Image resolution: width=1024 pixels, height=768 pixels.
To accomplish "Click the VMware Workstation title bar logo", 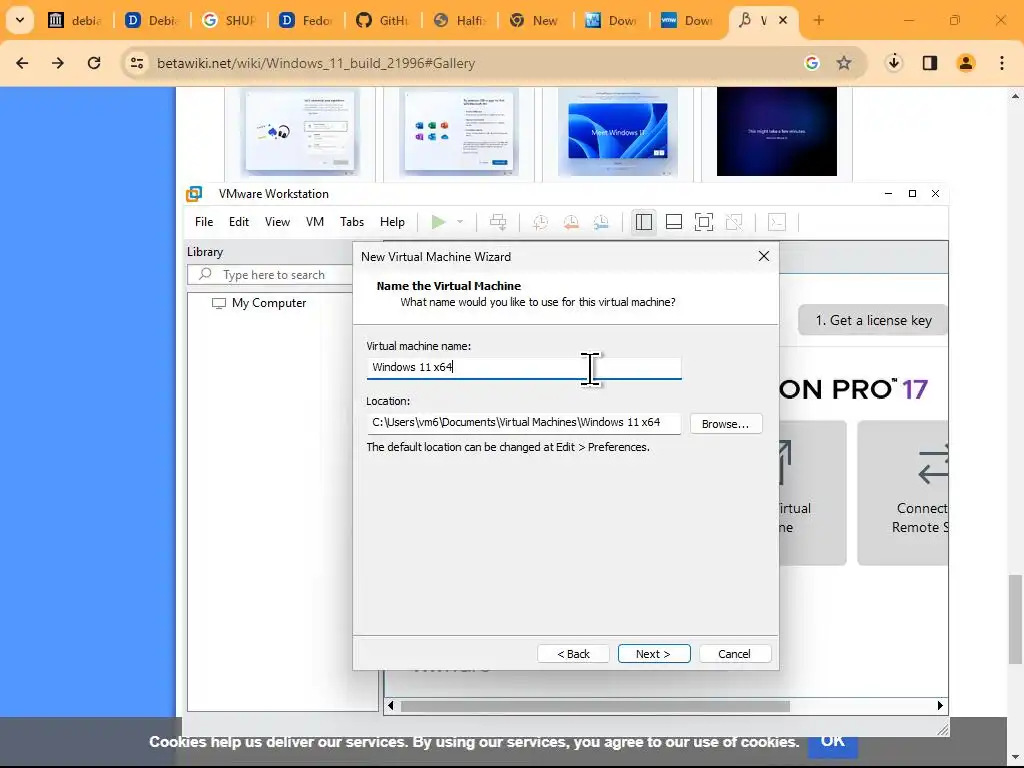I will coord(194,194).
